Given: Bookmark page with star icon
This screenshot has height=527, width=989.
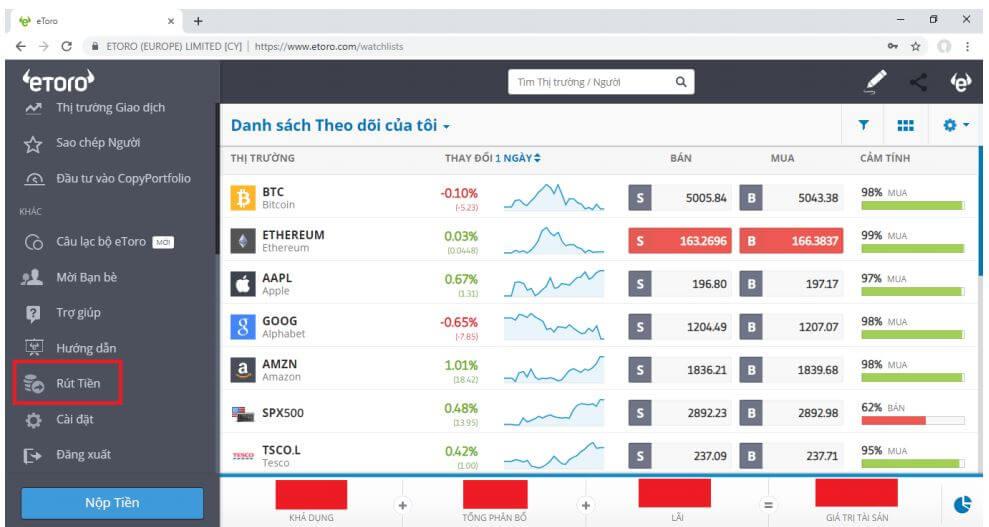Looking at the screenshot, I should 916,46.
